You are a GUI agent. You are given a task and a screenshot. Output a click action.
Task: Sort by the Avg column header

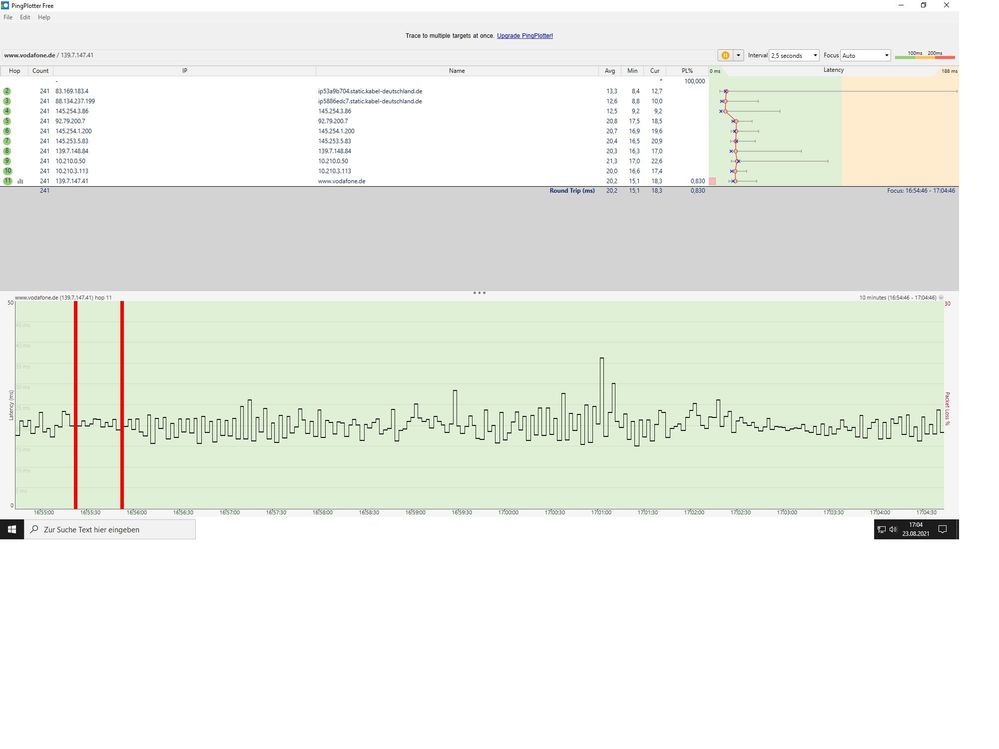pyautogui.click(x=610, y=71)
